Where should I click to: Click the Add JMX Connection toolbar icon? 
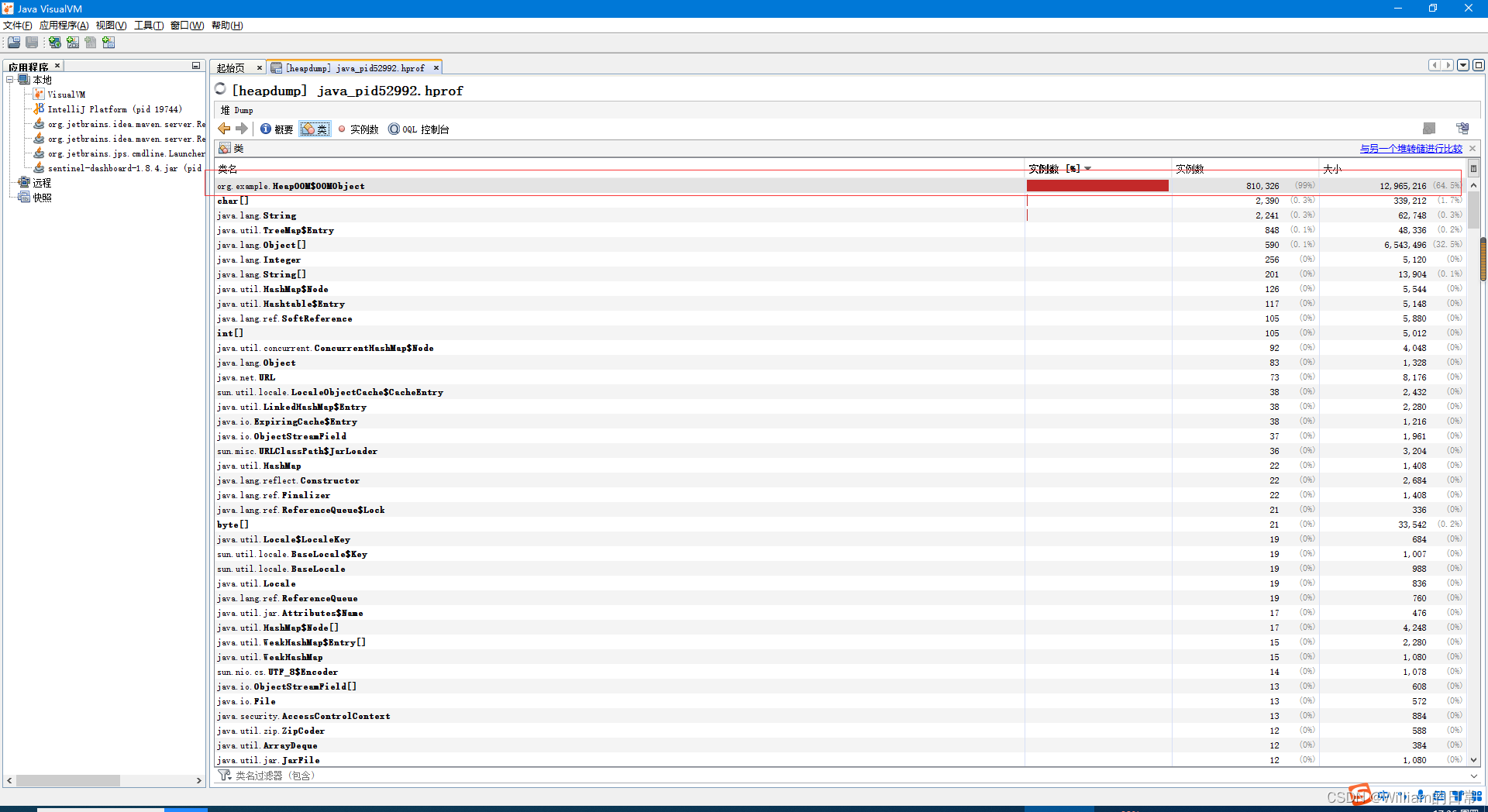coord(73,43)
